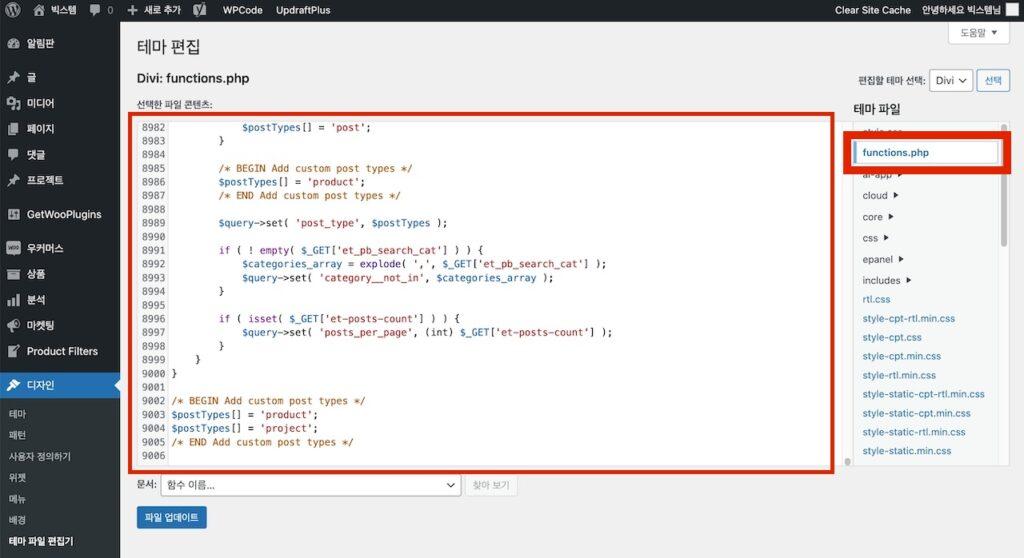This screenshot has width=1024, height=558.
Task: Expand the core folder
Action: [878, 217]
